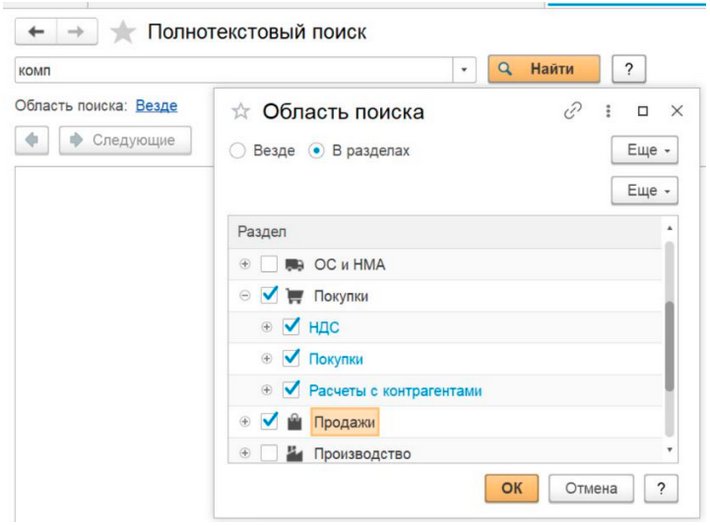The height and width of the screenshot is (526, 710).
Task: Click the help question button beside Найти
Action: (628, 69)
